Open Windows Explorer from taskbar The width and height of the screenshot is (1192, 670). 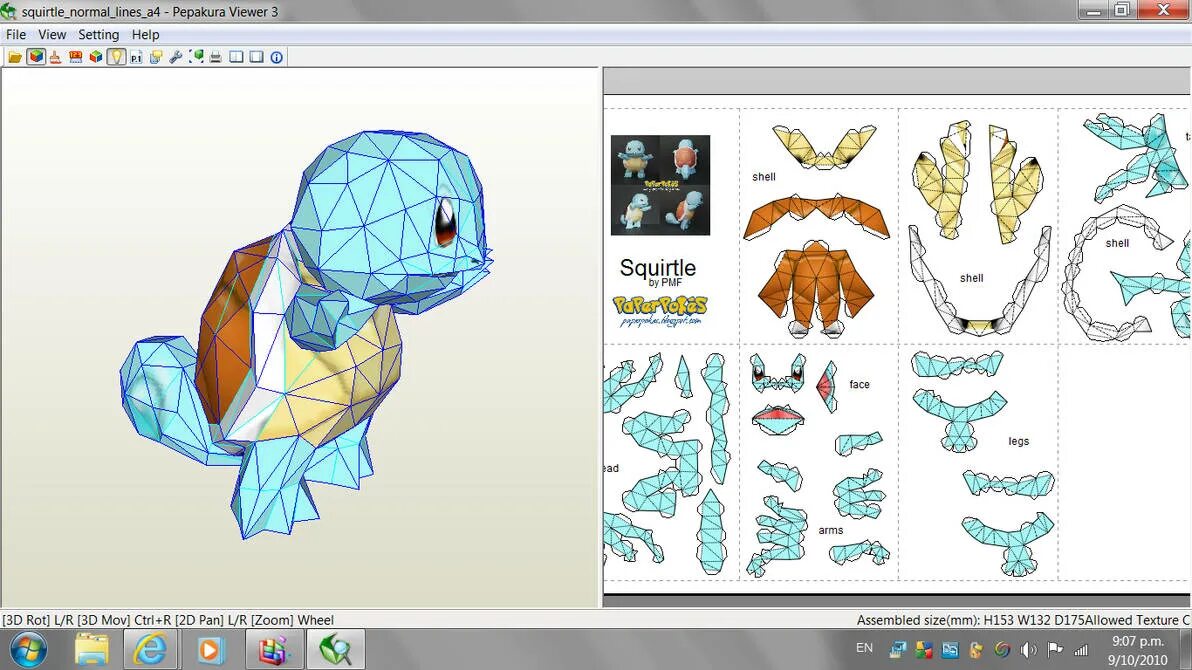[92, 649]
